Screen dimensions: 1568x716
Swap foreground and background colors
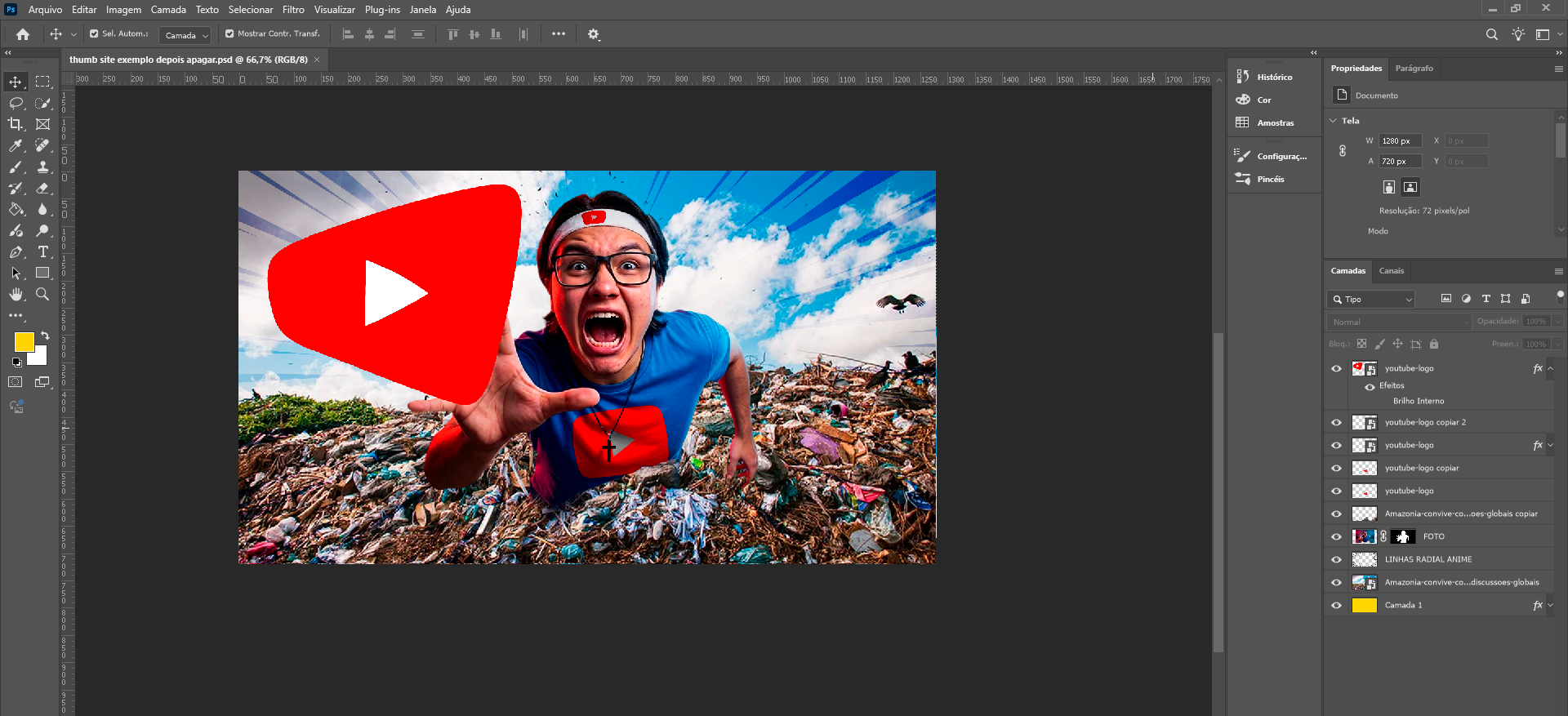tap(45, 336)
